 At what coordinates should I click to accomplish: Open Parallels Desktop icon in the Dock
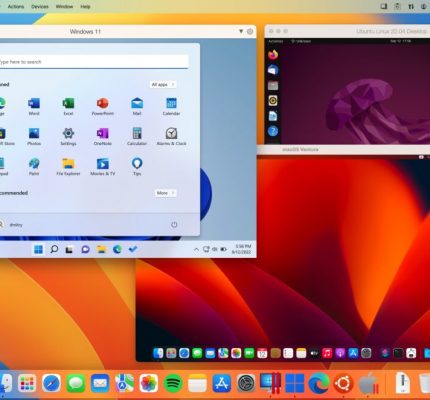pyautogui.click(x=270, y=383)
